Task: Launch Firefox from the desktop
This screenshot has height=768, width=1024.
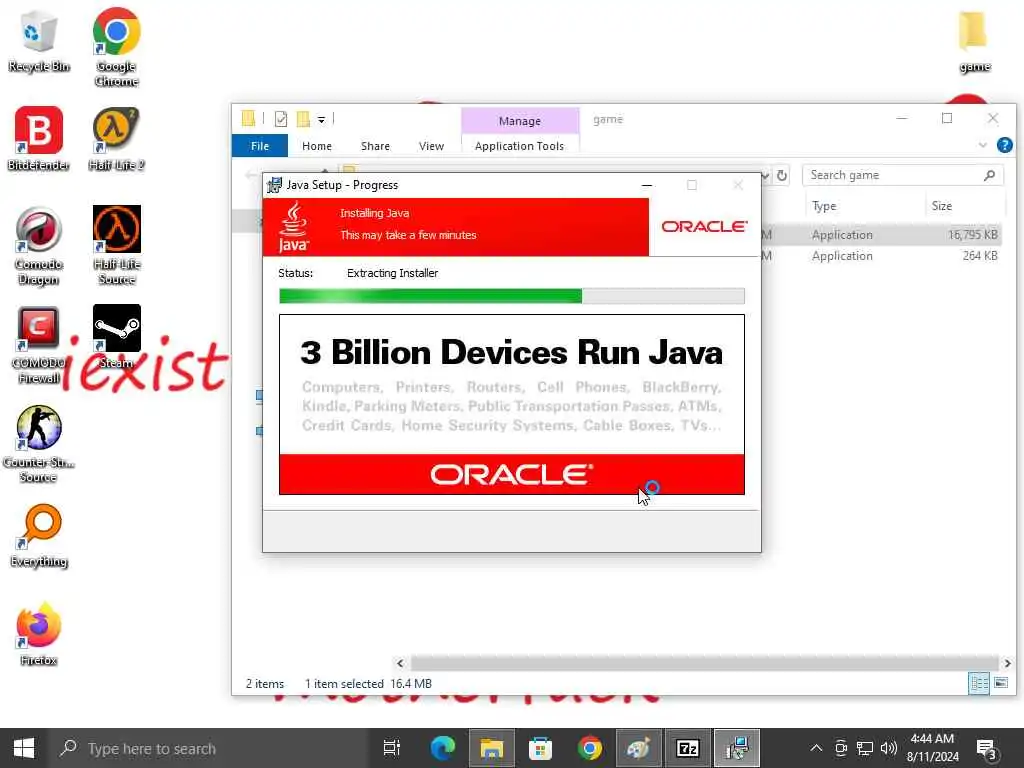Action: pos(39,633)
